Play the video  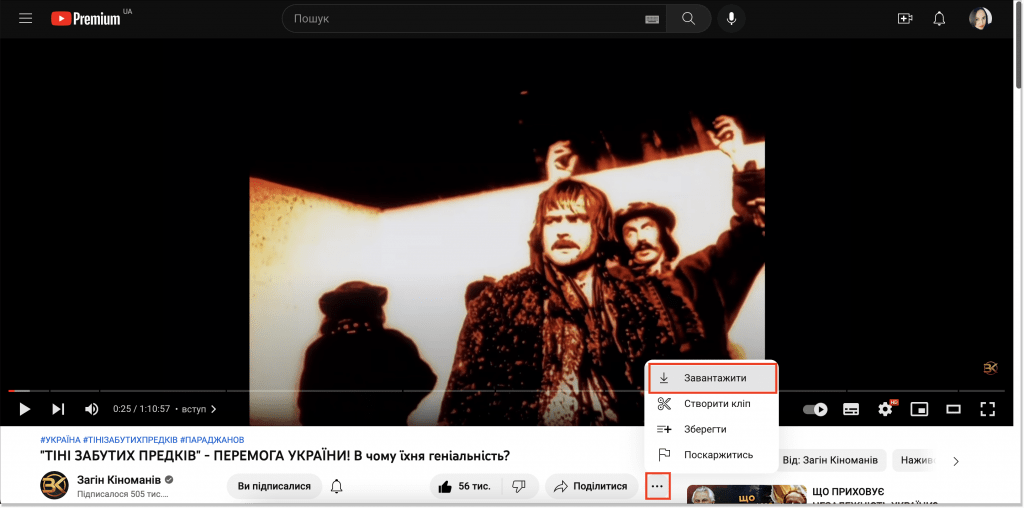[x=25, y=409]
